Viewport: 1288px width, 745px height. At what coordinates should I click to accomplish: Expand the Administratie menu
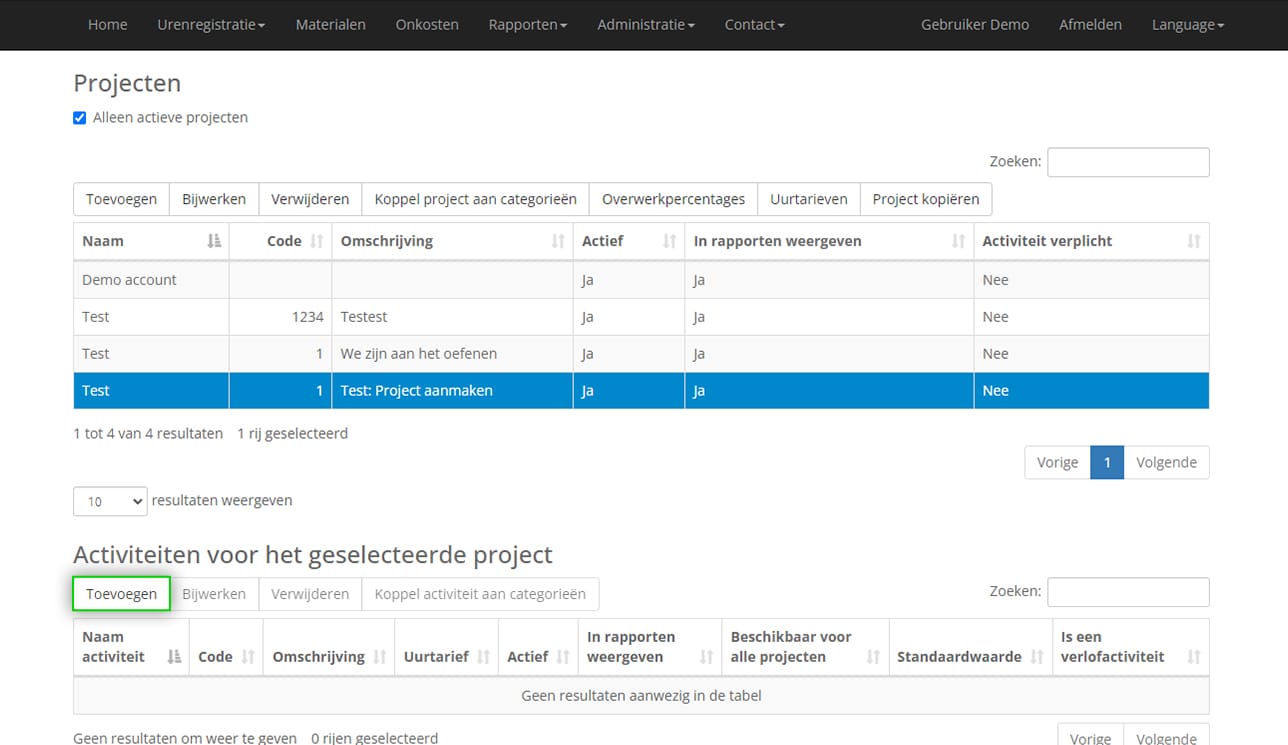click(x=645, y=25)
